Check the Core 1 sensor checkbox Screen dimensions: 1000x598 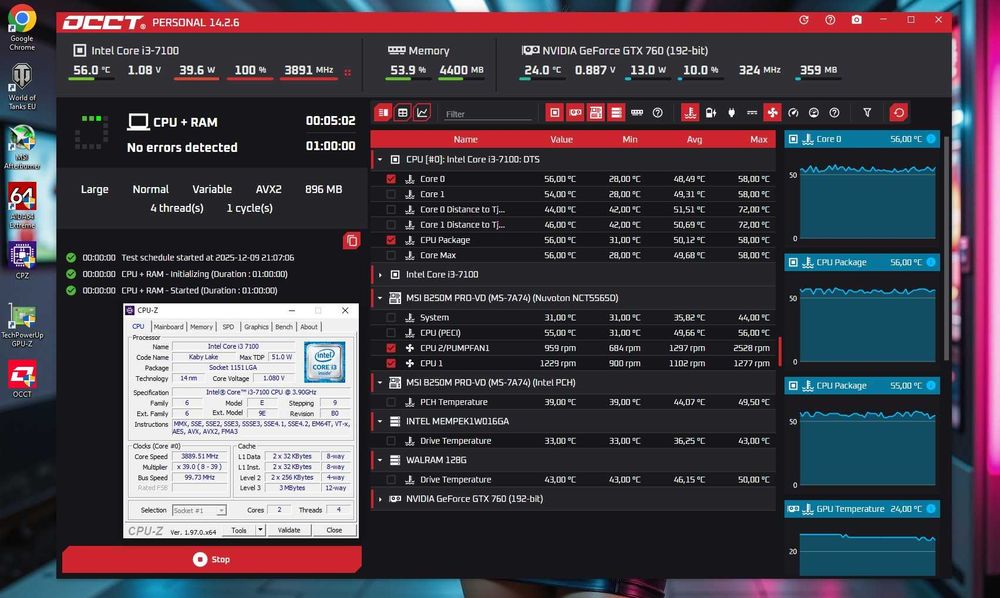click(x=391, y=194)
